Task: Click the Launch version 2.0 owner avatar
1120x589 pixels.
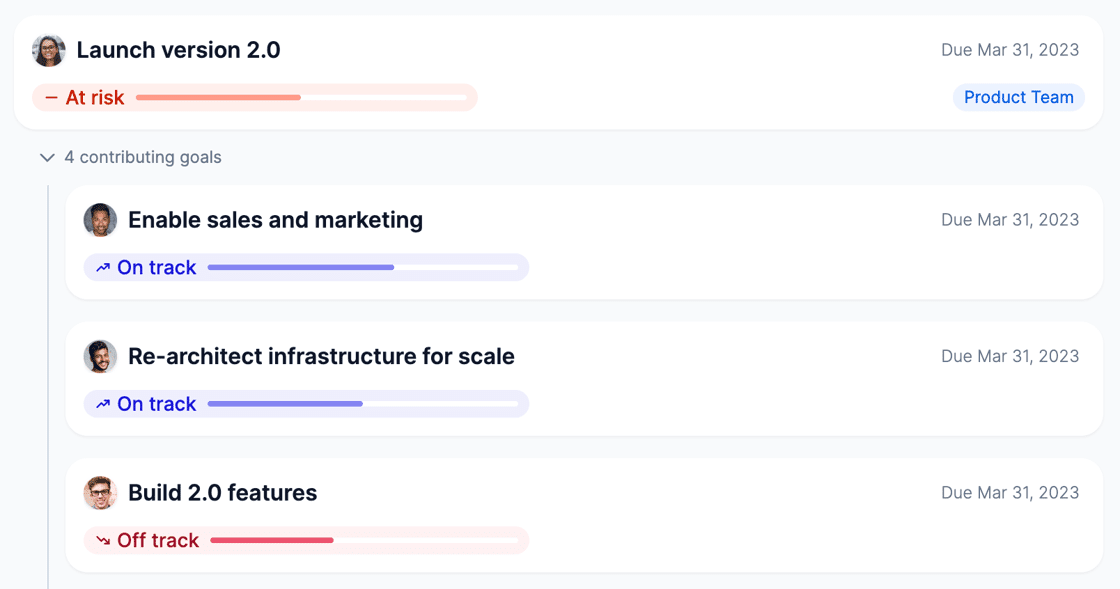Action: click(x=49, y=50)
